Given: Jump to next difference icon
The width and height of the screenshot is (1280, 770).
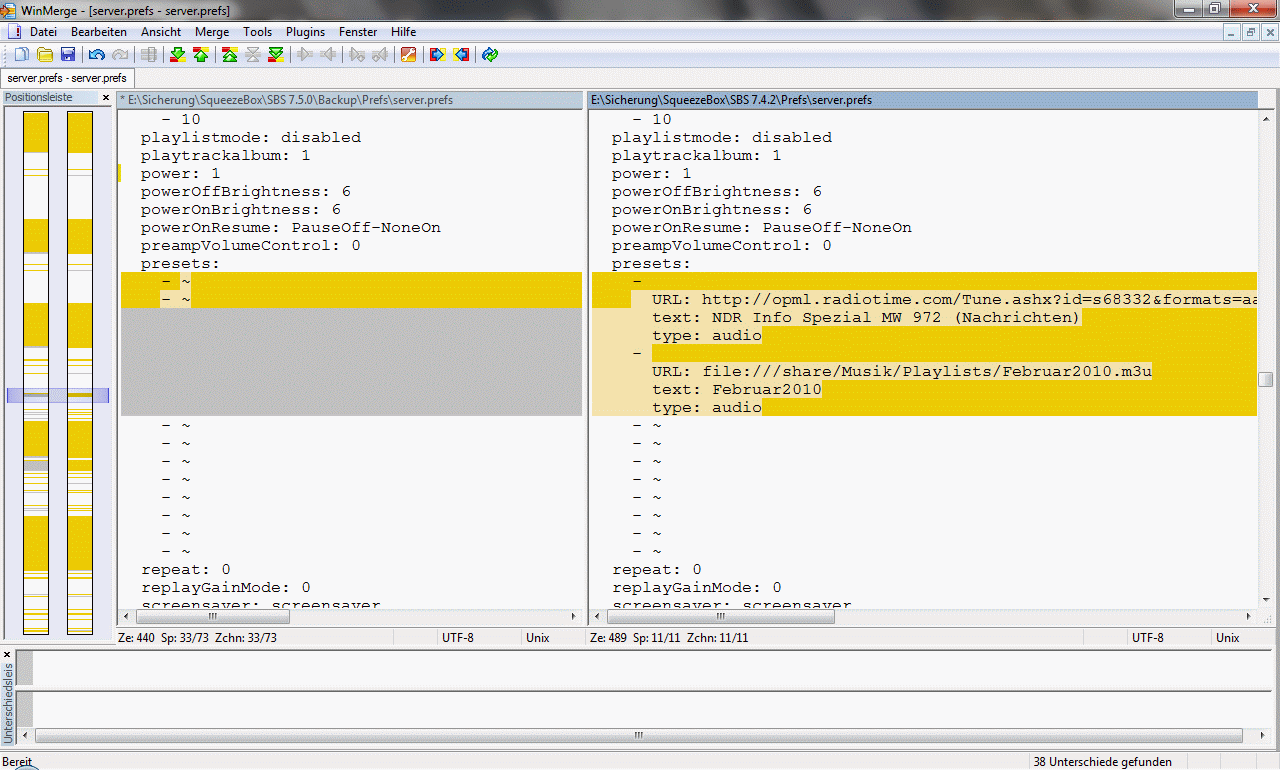Looking at the screenshot, I should 177,55.
